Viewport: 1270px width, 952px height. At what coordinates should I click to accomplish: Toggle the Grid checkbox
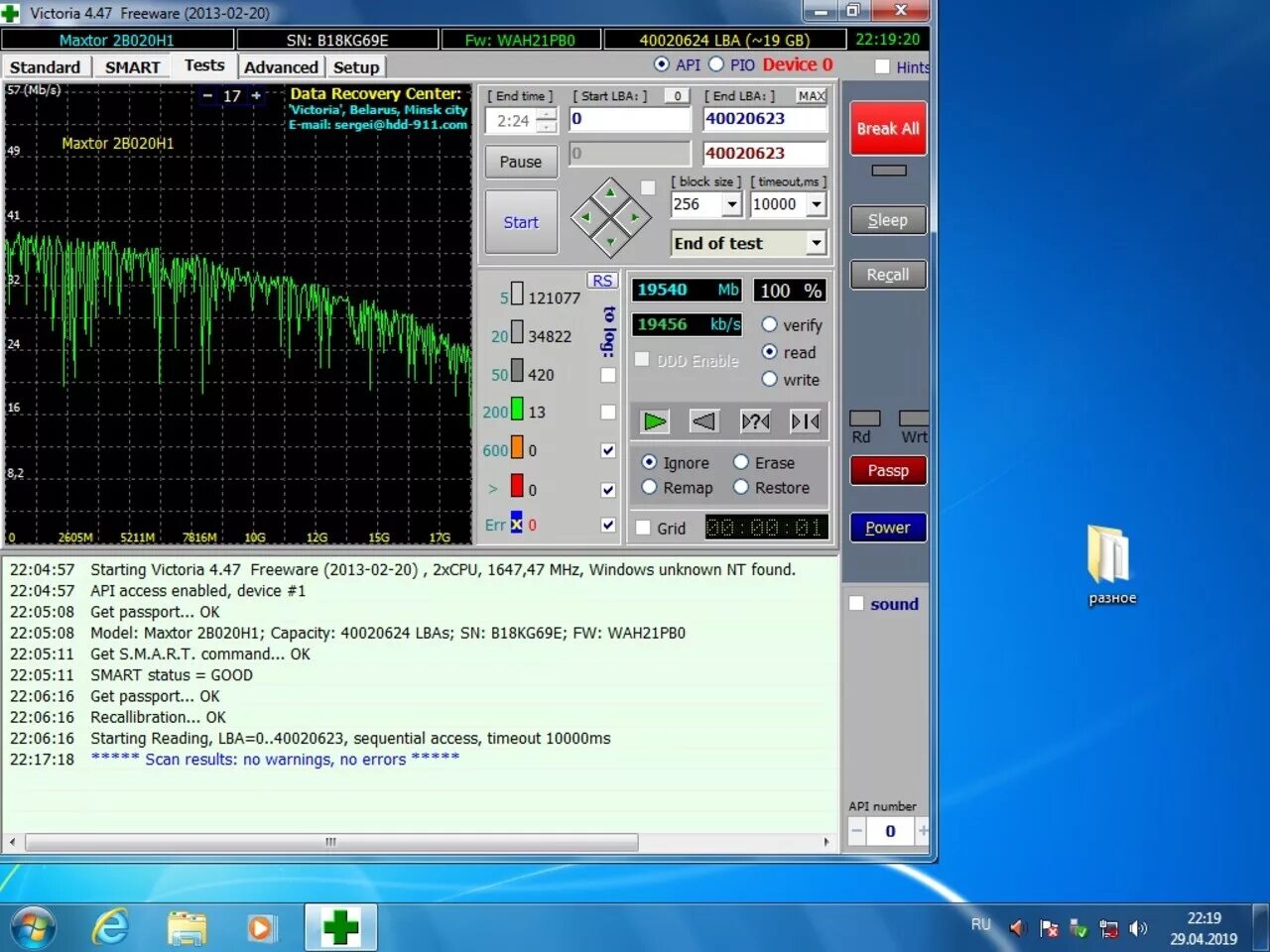tap(643, 528)
